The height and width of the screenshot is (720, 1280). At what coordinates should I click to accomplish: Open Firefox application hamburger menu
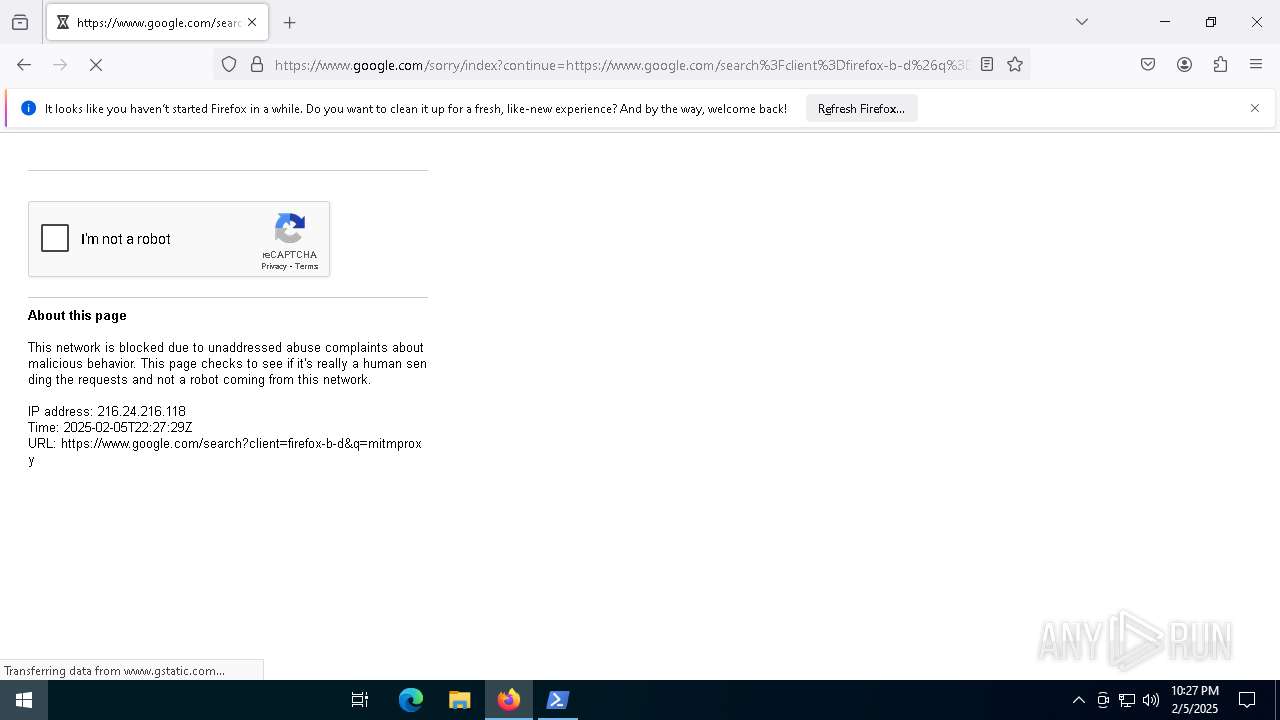[1256, 65]
